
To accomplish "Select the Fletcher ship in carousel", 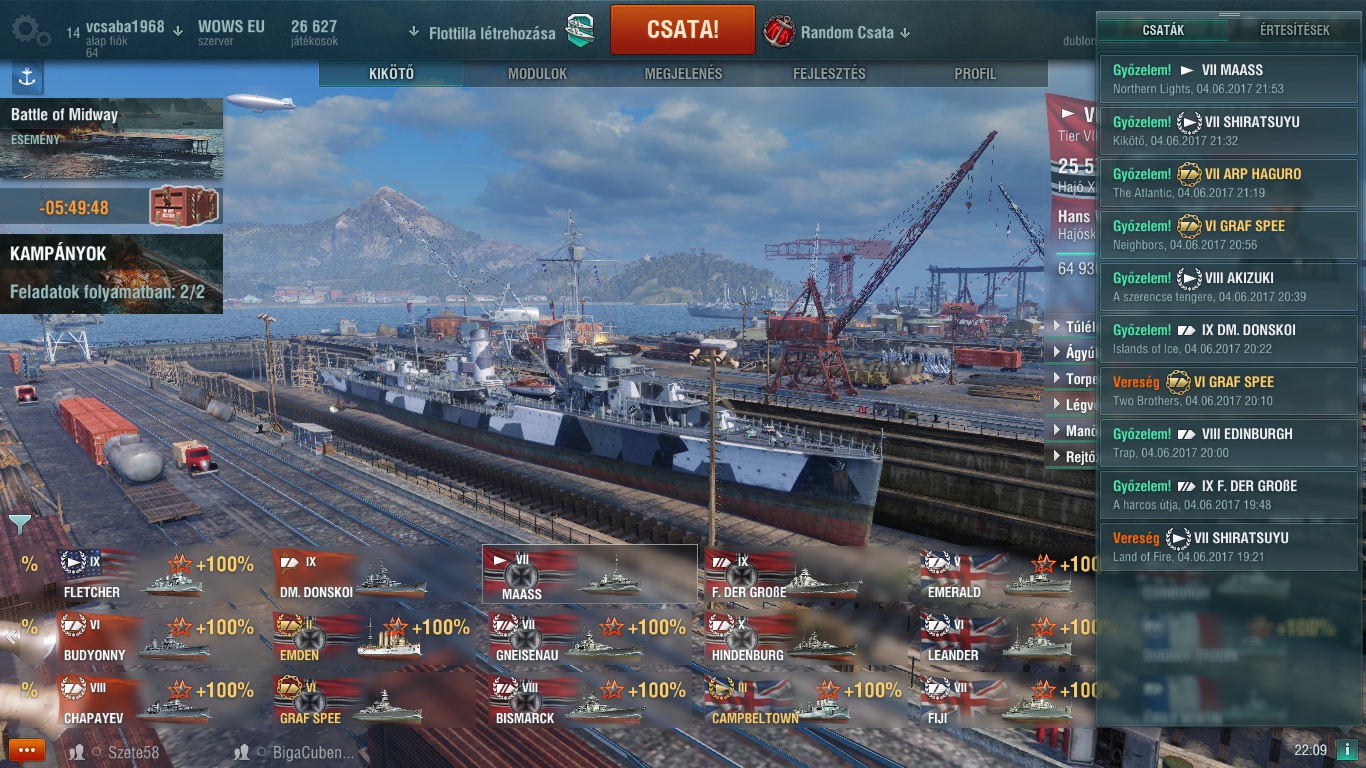I will click(x=157, y=575).
